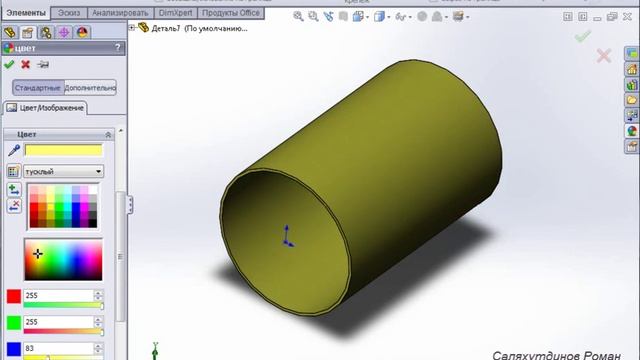Toggle the pushpin keep-visible icon
The image size is (640, 360).
43,64
